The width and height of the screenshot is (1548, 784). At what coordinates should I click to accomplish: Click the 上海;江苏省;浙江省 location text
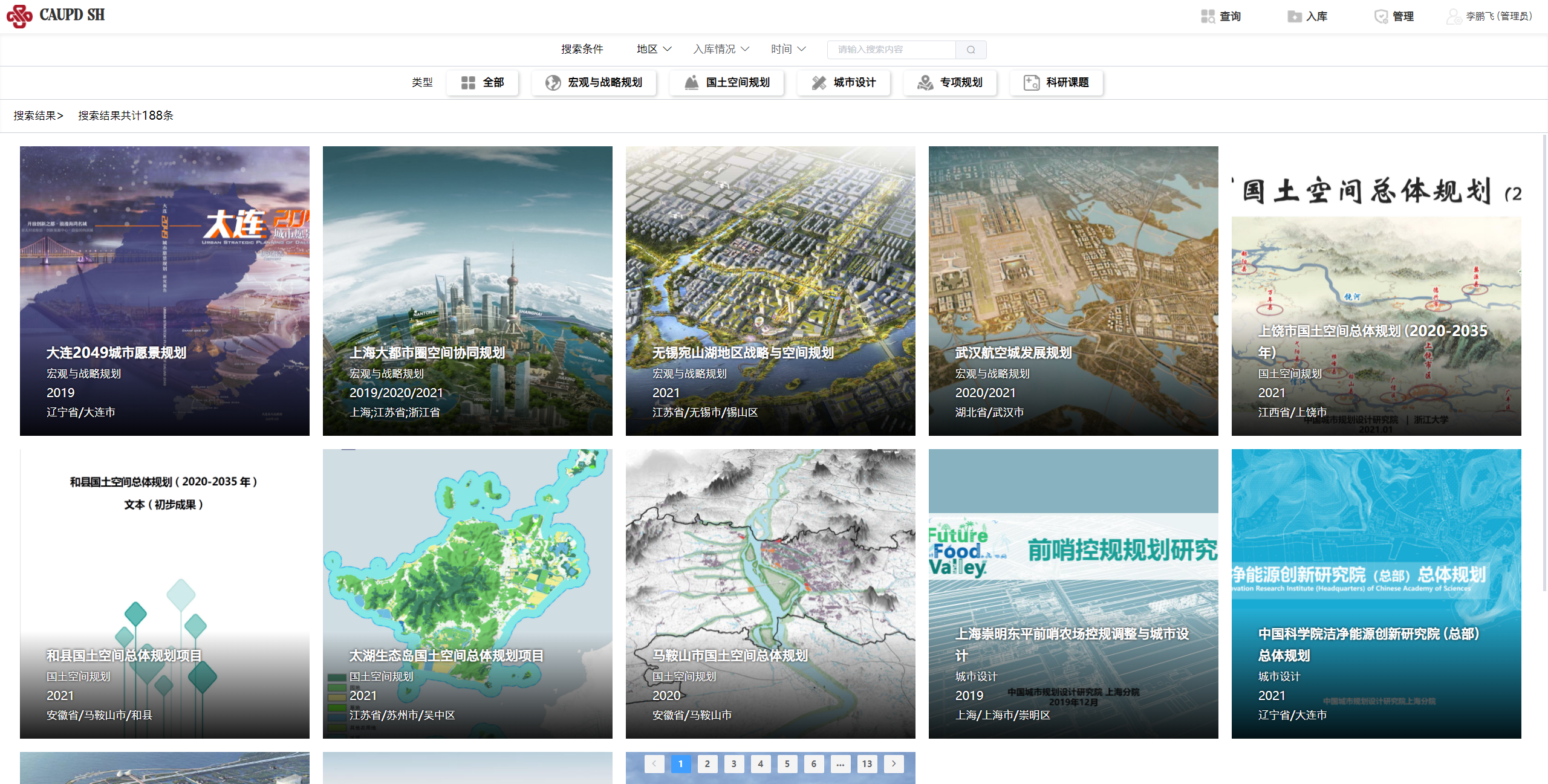pyautogui.click(x=395, y=412)
